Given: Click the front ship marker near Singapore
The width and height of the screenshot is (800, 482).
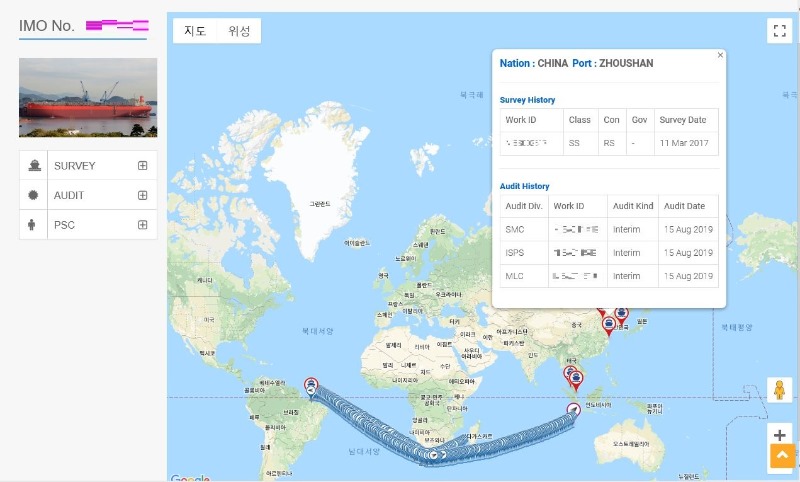Looking at the screenshot, I should click(x=576, y=380).
